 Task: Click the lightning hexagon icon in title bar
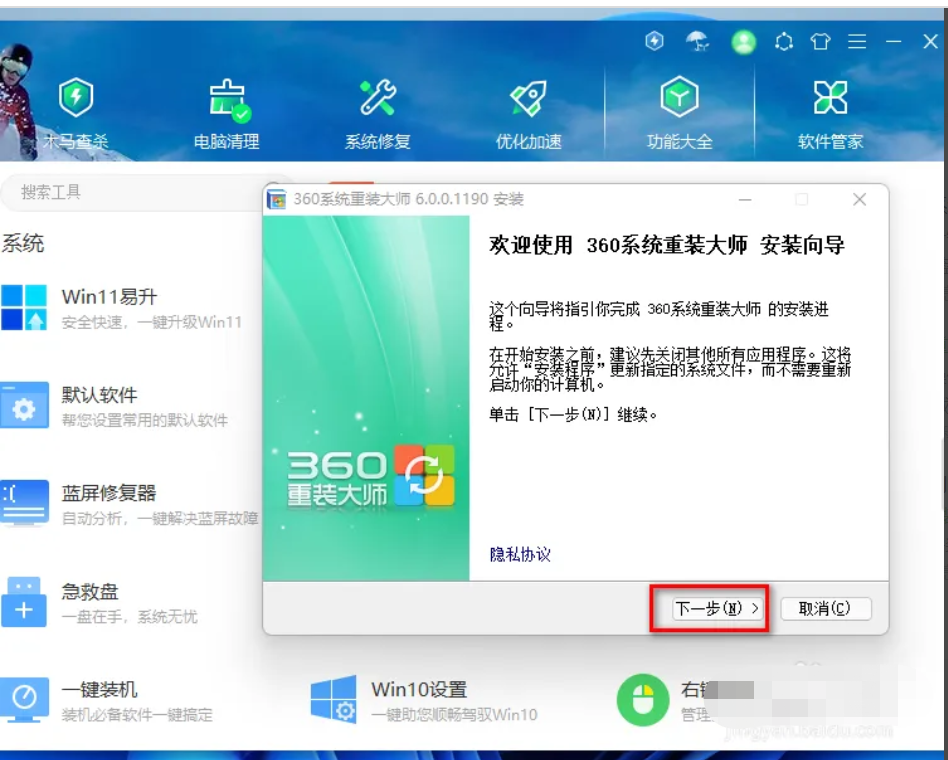(654, 41)
